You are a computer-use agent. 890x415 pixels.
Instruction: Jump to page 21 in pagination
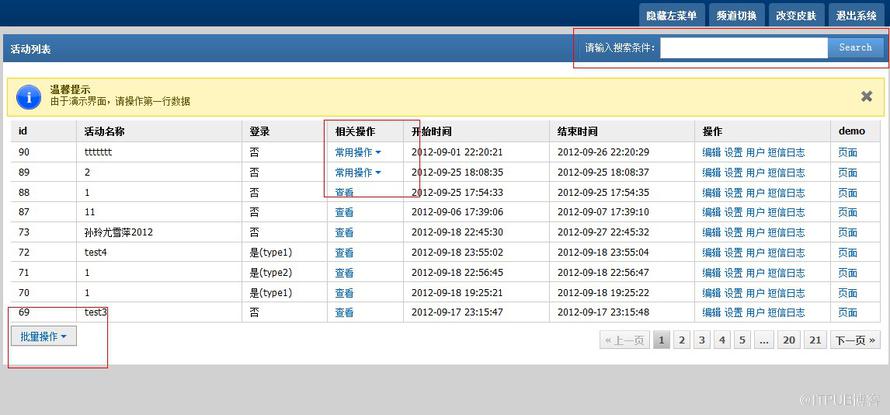point(815,340)
